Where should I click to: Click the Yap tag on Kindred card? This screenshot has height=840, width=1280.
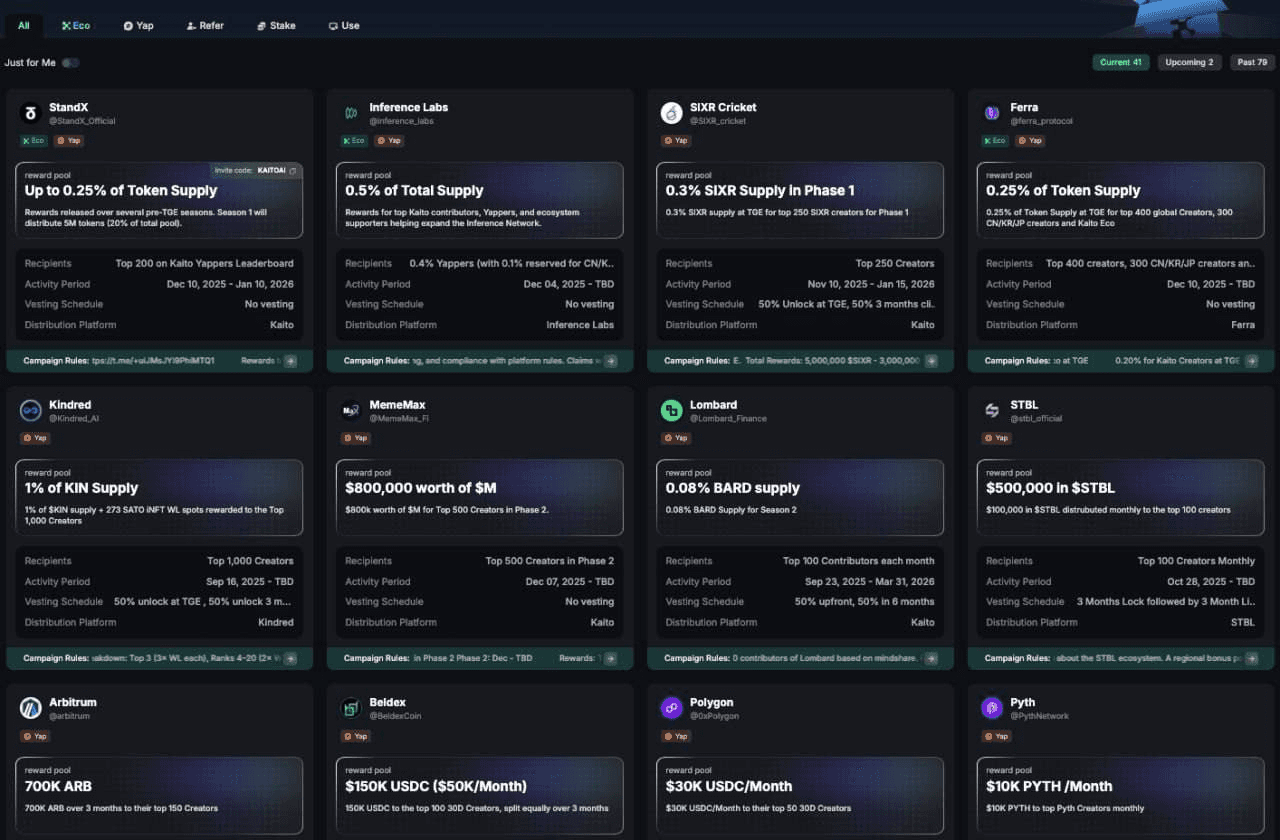[x=34, y=438]
